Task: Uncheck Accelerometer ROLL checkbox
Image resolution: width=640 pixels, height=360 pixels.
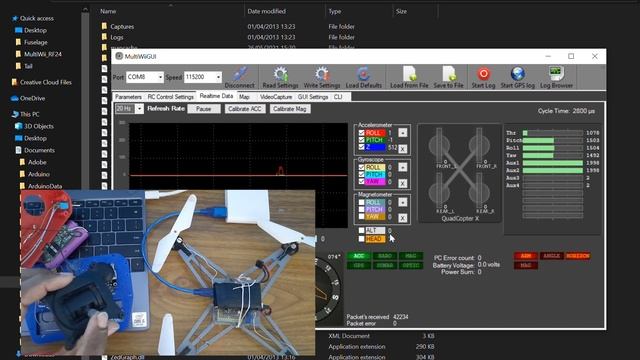Action: tap(361, 133)
